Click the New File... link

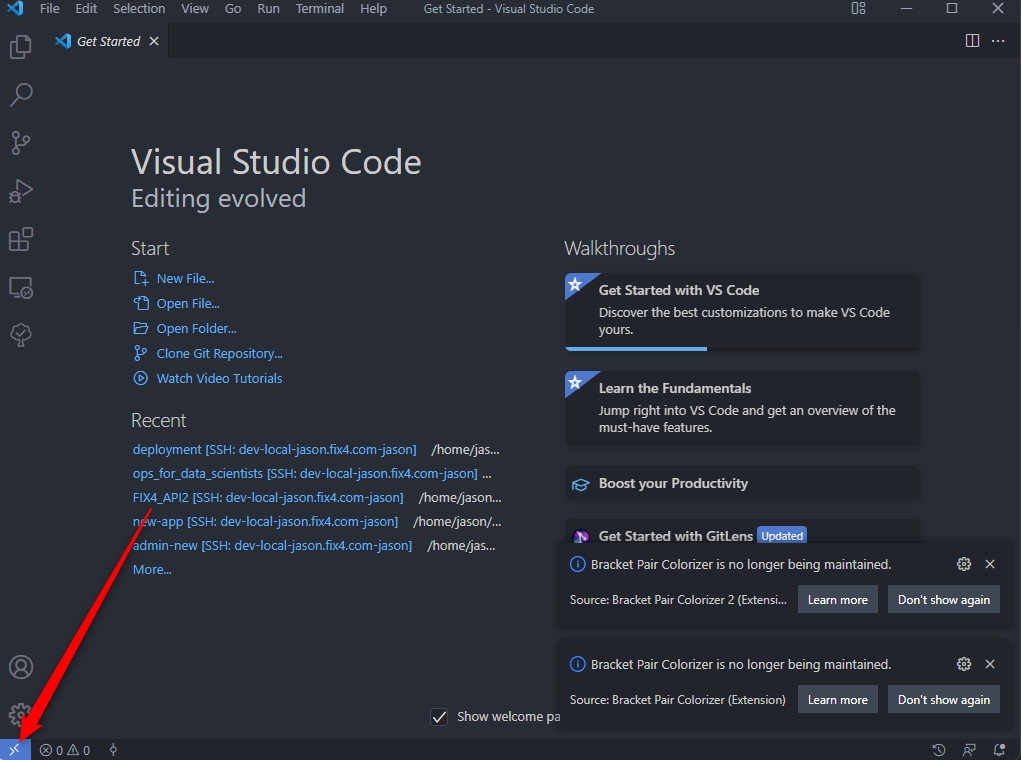coord(186,279)
